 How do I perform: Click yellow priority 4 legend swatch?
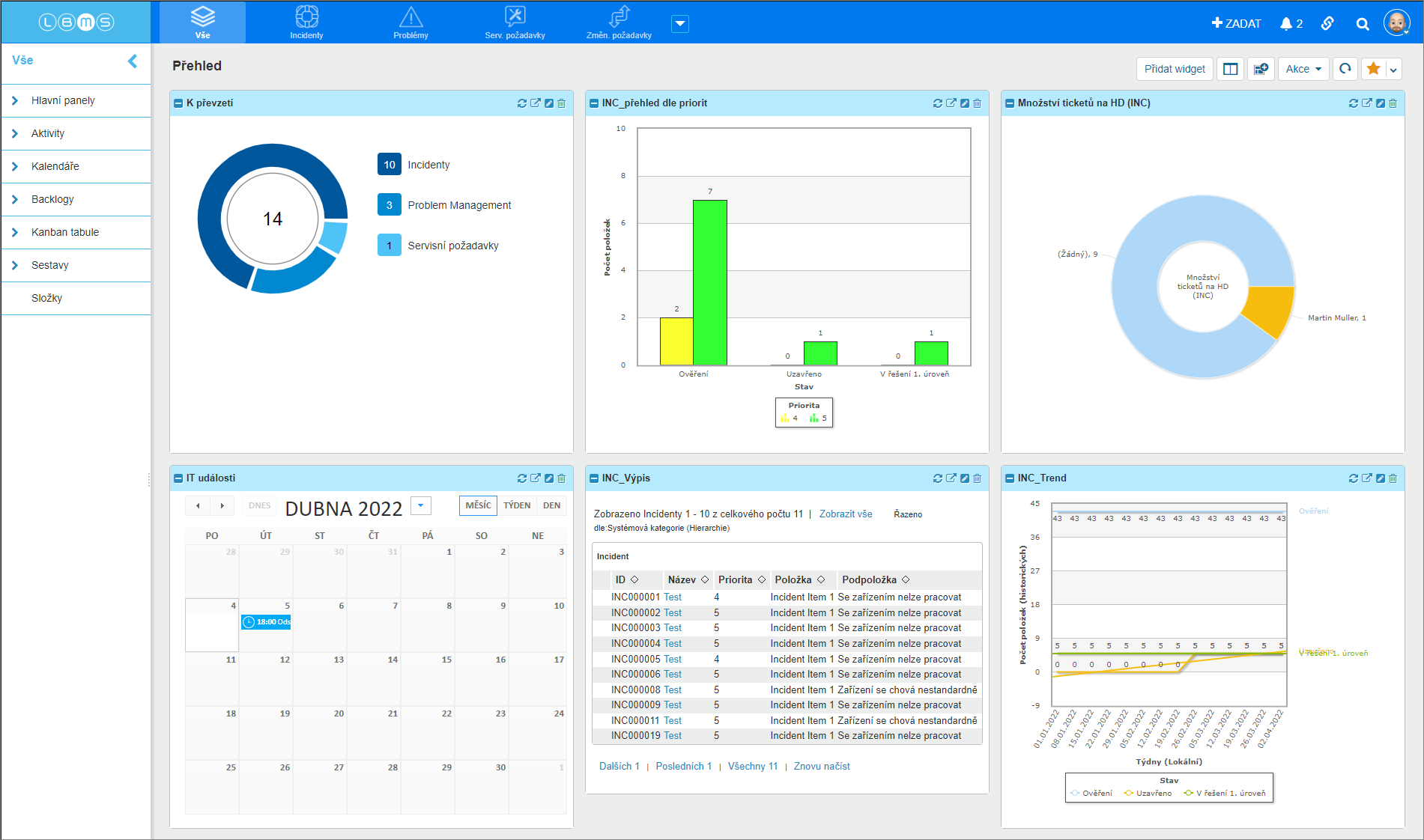click(785, 418)
